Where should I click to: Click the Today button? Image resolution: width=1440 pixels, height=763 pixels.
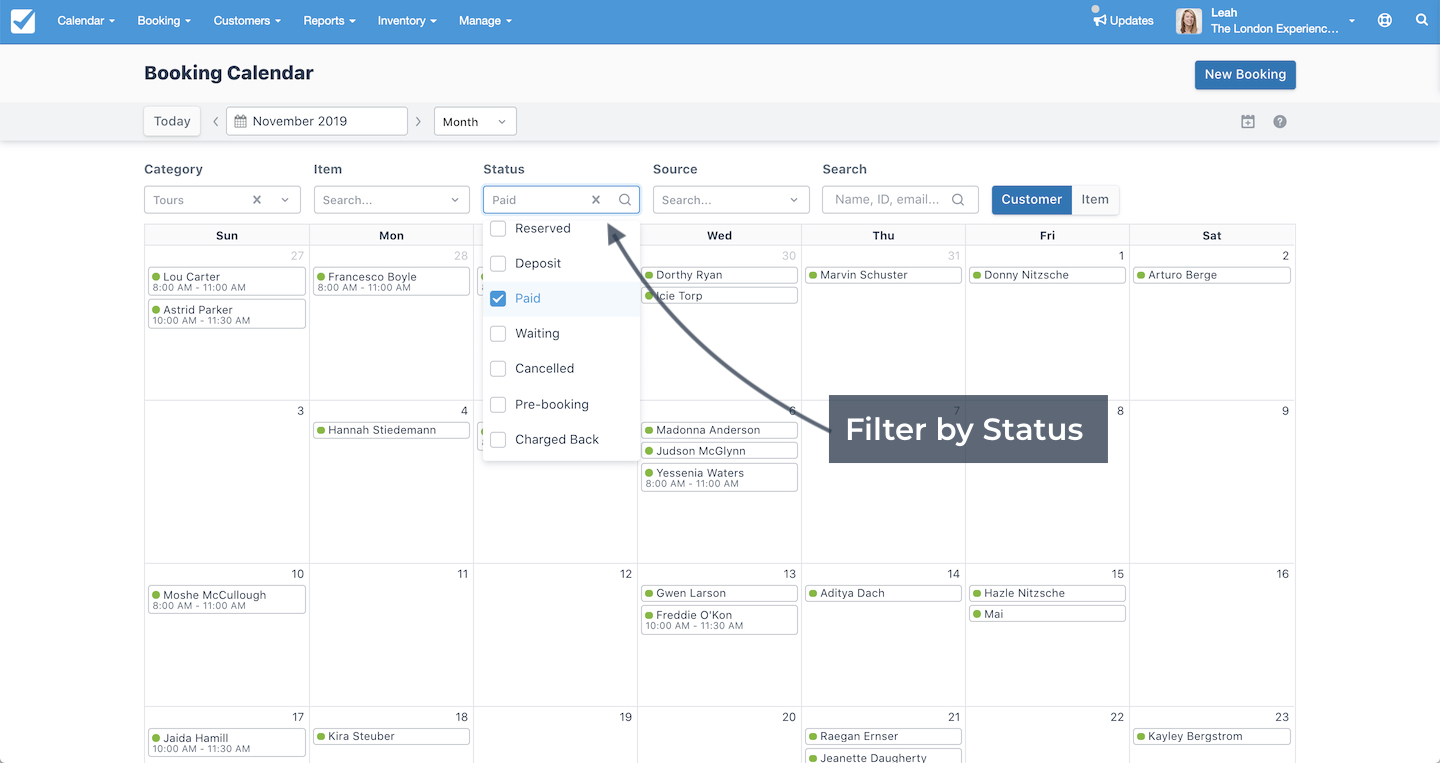(x=172, y=121)
